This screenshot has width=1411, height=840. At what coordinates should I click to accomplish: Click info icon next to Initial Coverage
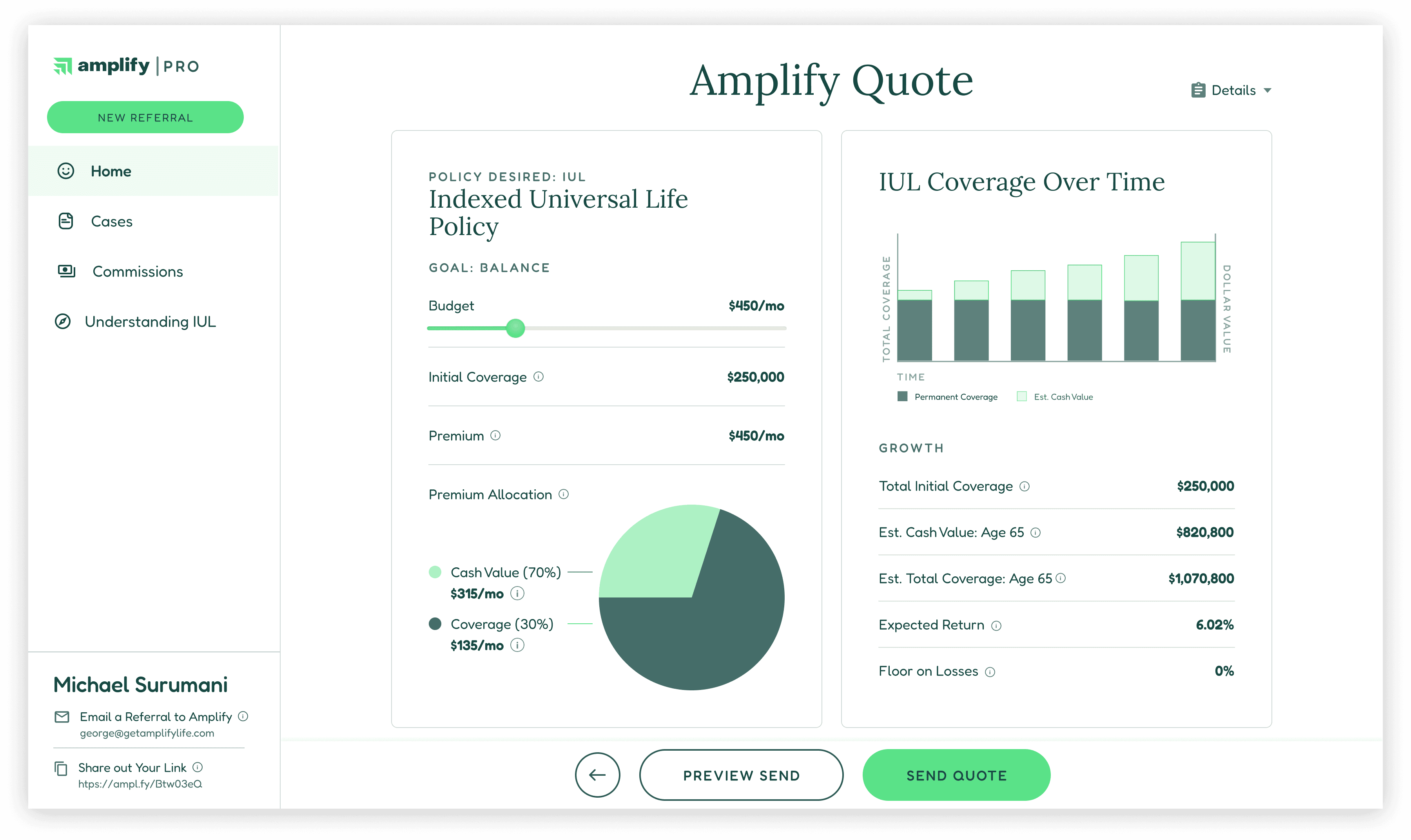[539, 377]
